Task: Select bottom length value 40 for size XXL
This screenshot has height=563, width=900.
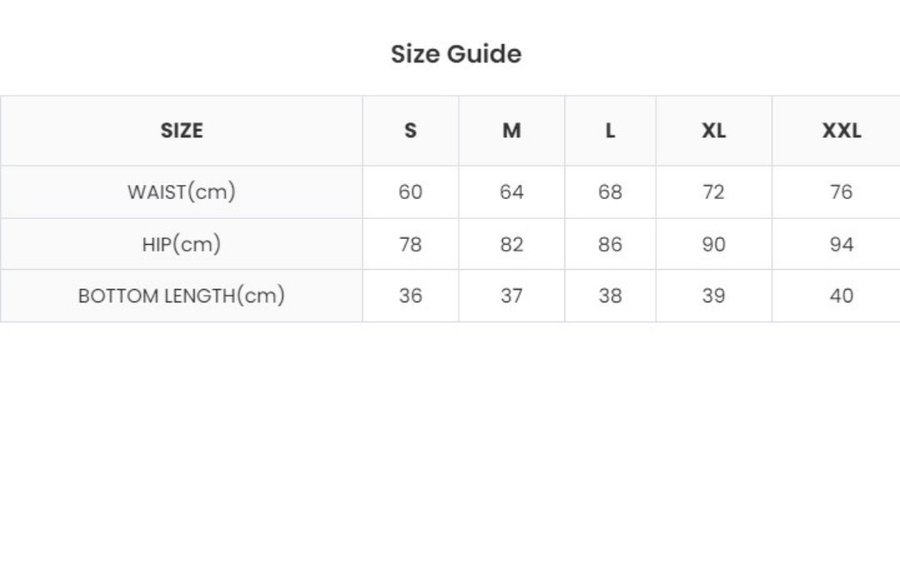Action: pos(841,296)
